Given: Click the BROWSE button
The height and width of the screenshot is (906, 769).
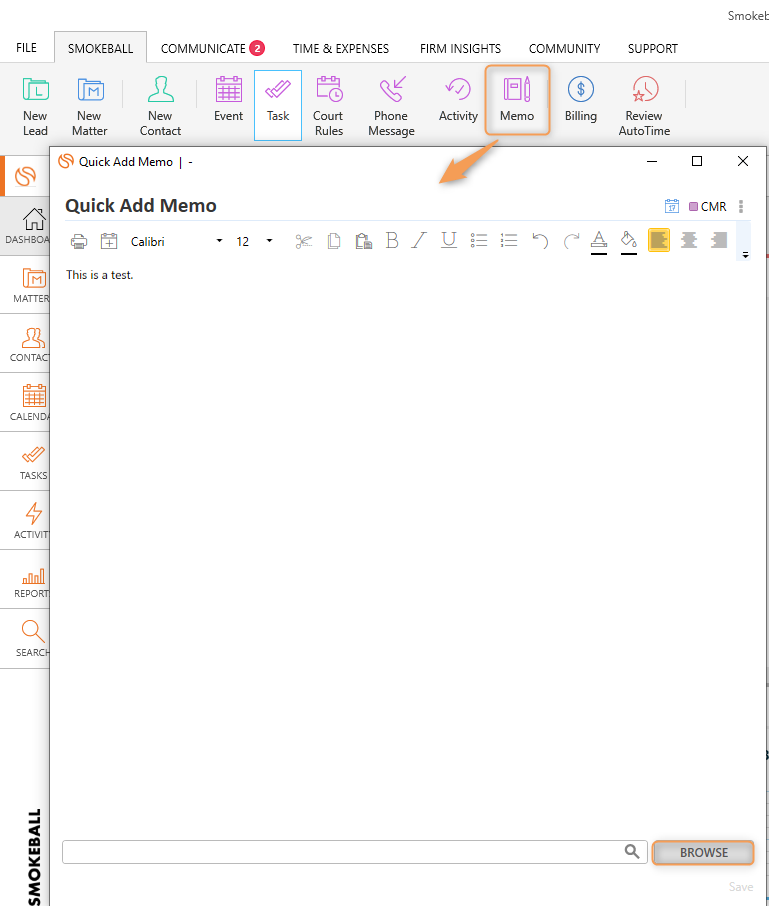Looking at the screenshot, I should pos(703,852).
